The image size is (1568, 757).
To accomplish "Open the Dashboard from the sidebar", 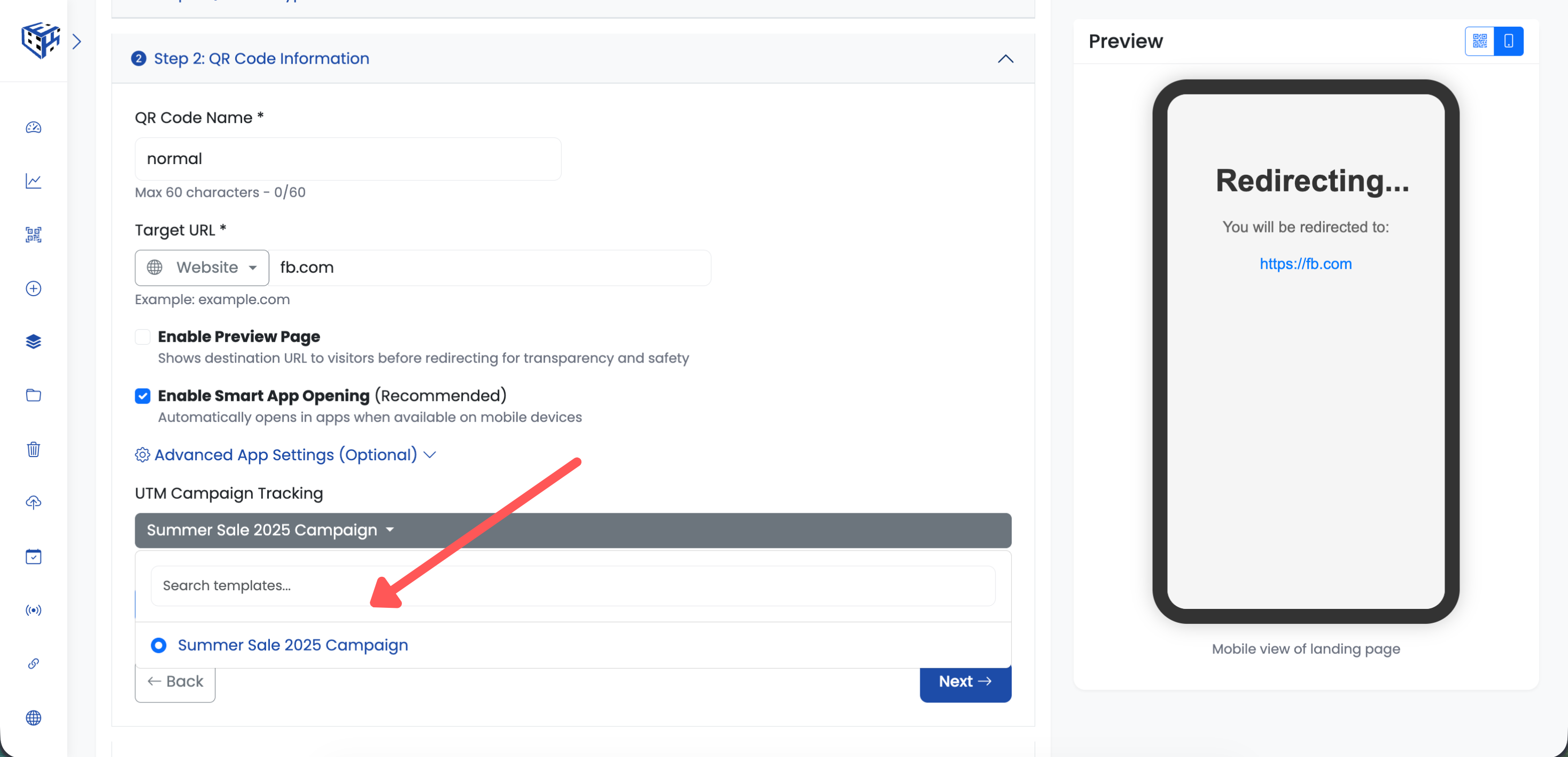I will [33, 128].
